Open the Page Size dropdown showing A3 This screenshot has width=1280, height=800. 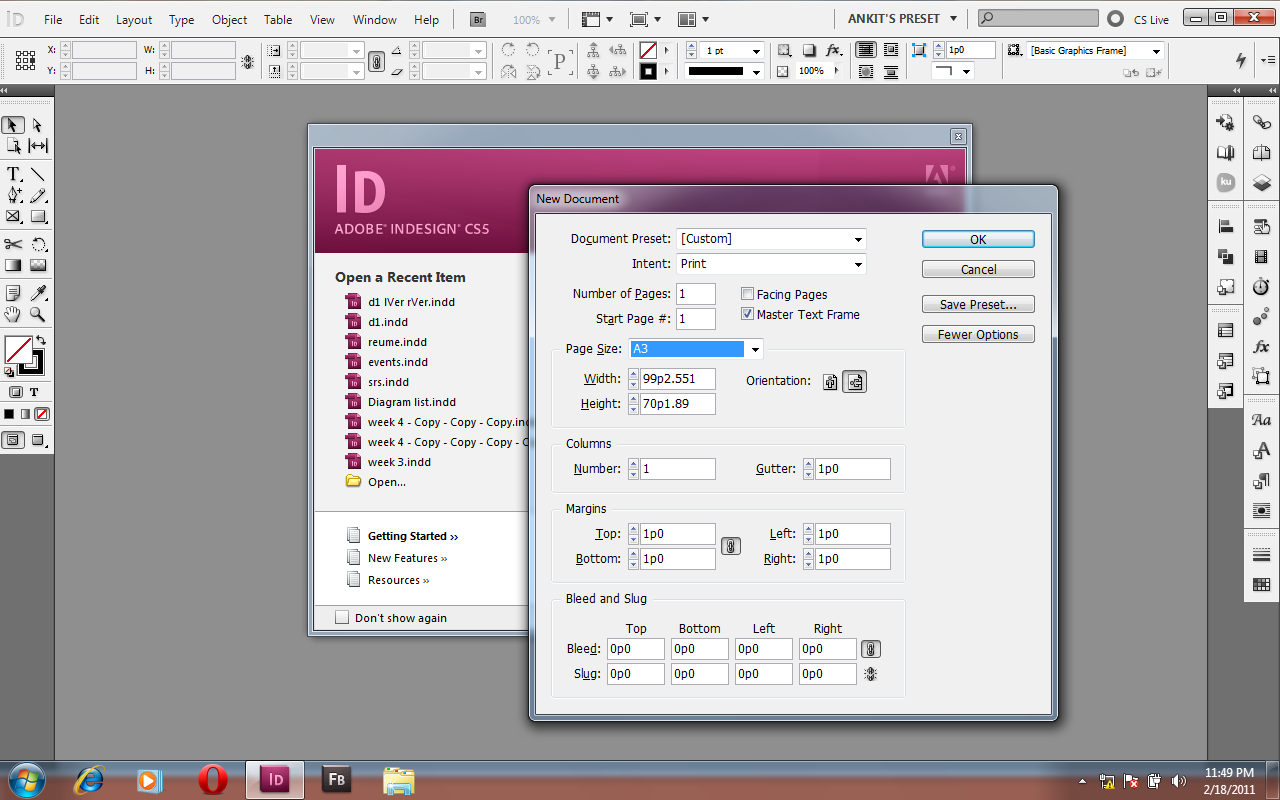point(696,349)
